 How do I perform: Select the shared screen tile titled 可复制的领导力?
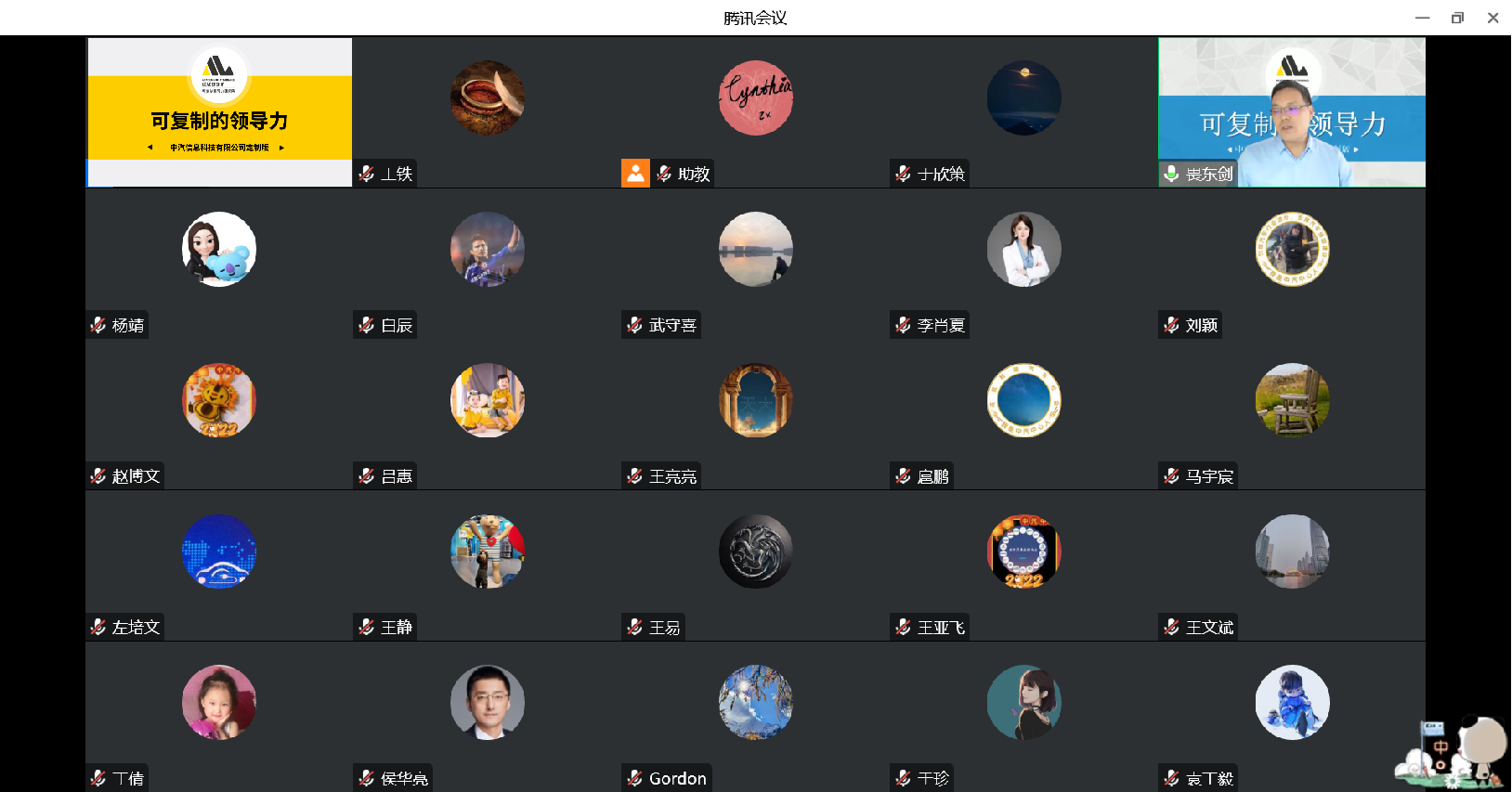click(219, 112)
